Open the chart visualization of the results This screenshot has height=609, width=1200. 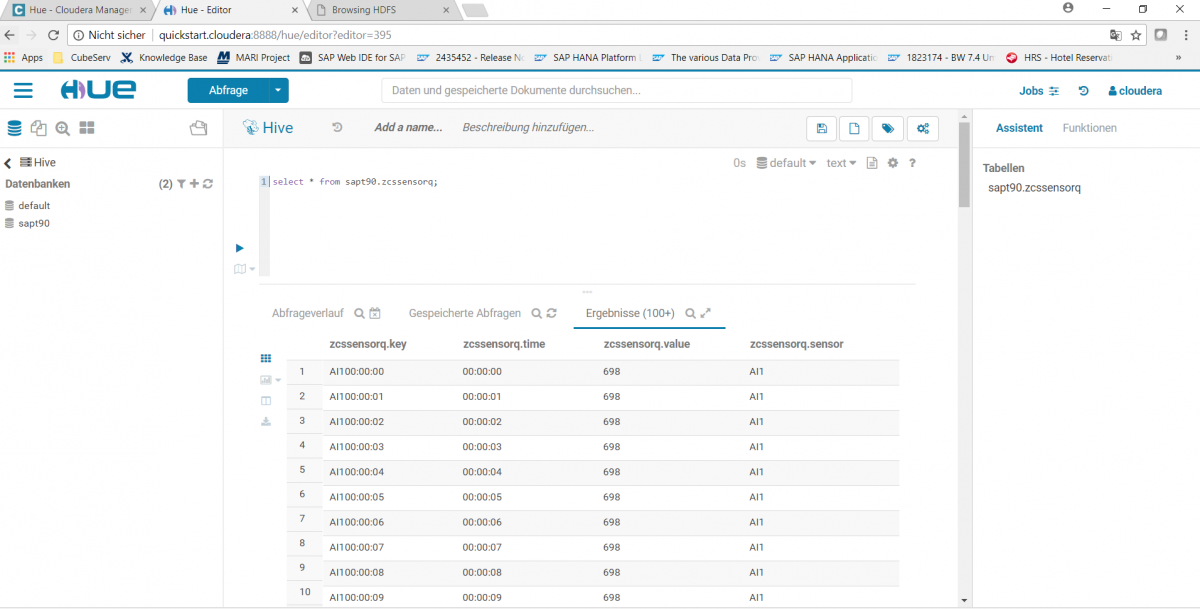[265, 379]
